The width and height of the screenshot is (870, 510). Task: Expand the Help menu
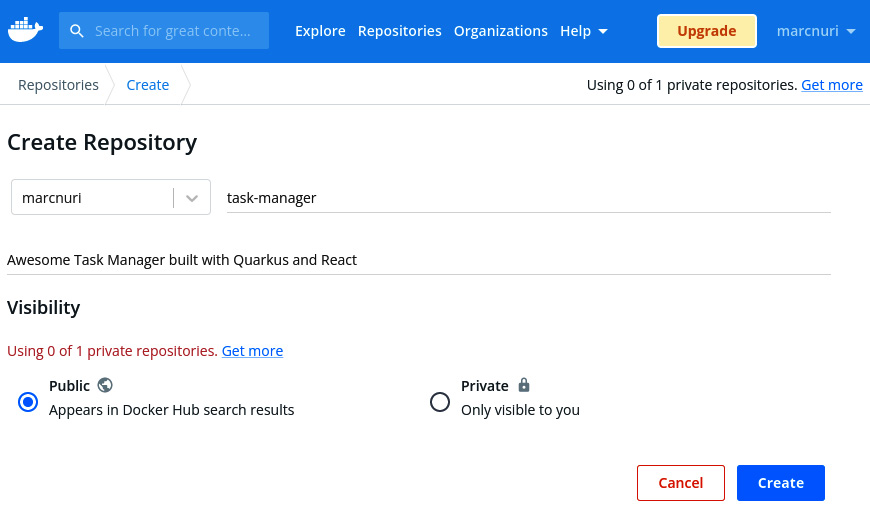coord(584,31)
